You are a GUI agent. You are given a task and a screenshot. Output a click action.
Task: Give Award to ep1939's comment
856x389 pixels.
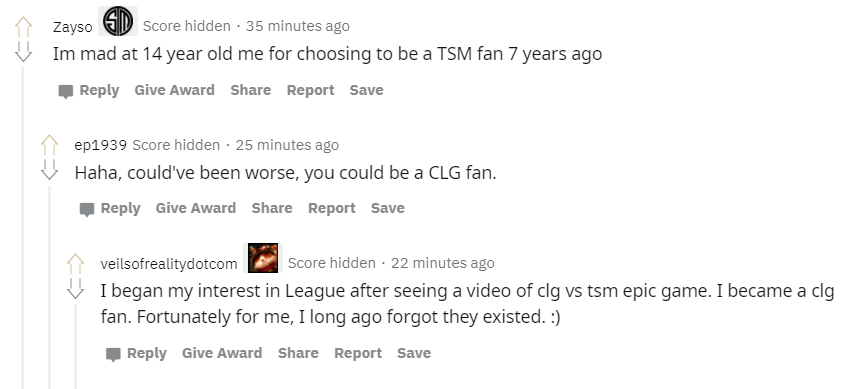195,208
